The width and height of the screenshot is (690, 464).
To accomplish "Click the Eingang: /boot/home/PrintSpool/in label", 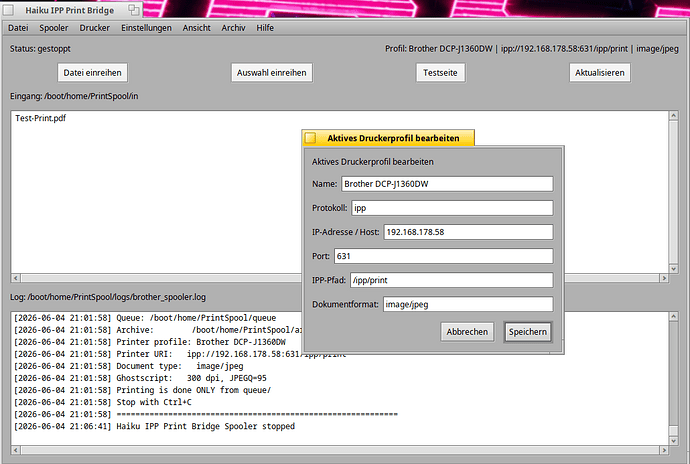I will [x=74, y=96].
